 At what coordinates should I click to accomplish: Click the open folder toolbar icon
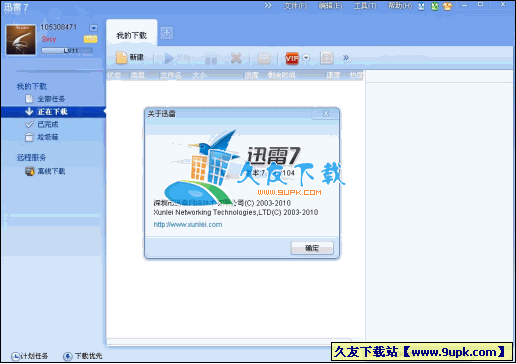(264, 58)
